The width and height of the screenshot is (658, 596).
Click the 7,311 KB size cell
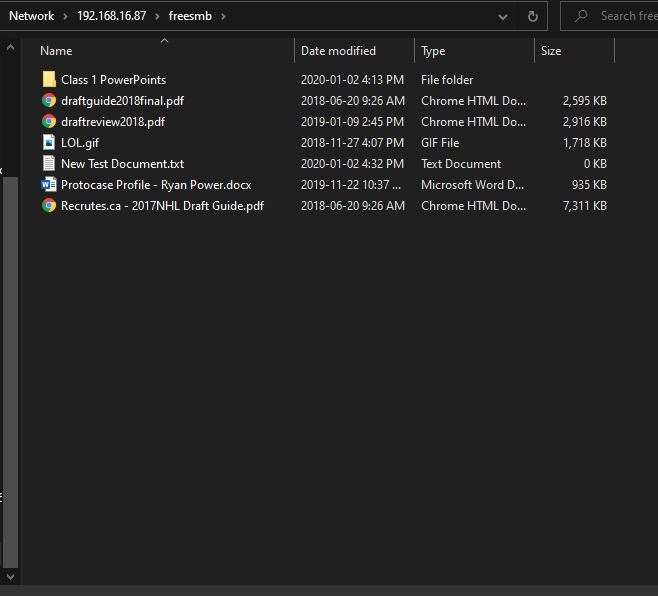pos(585,206)
